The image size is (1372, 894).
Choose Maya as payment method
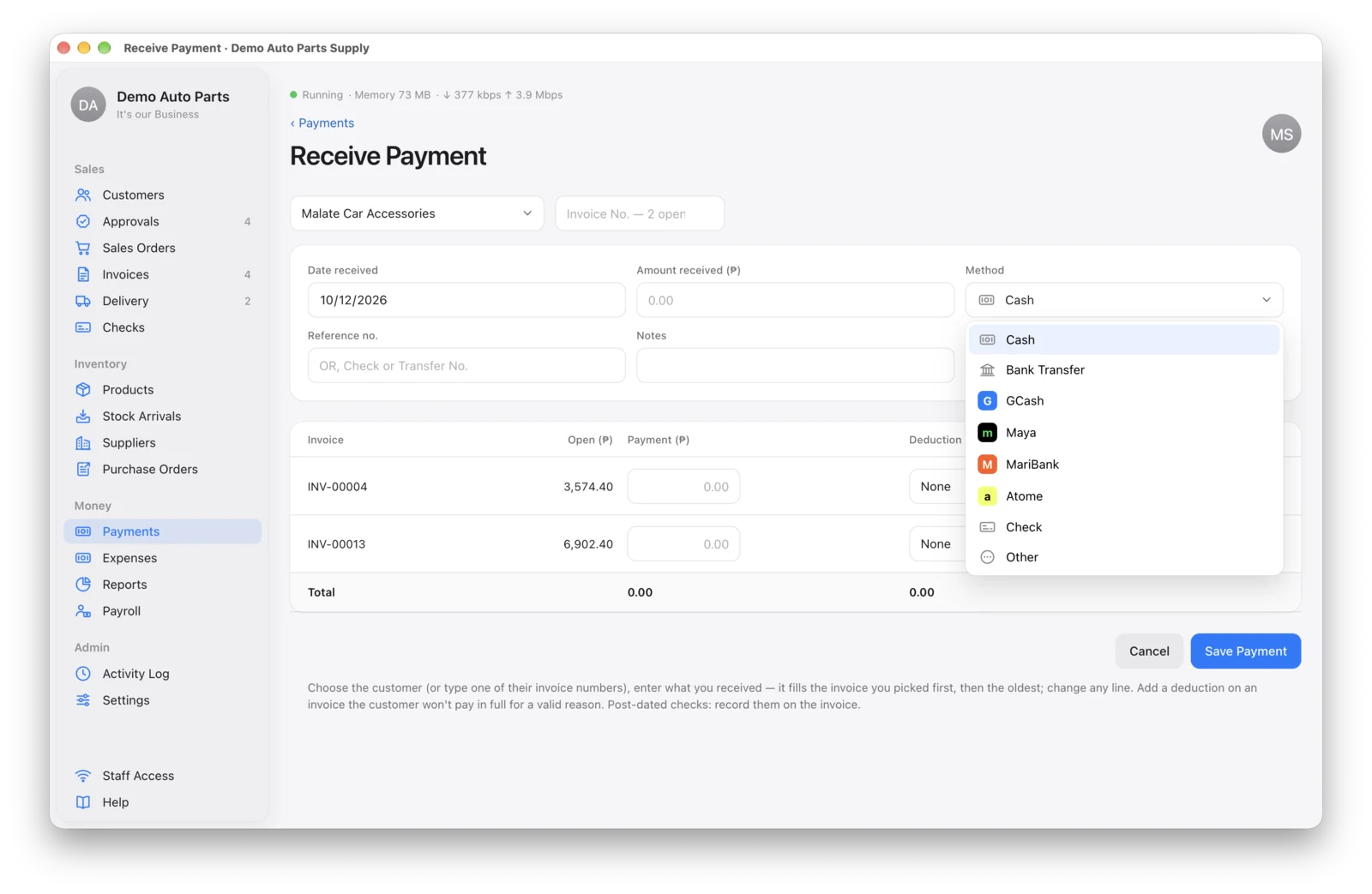[x=1124, y=433]
